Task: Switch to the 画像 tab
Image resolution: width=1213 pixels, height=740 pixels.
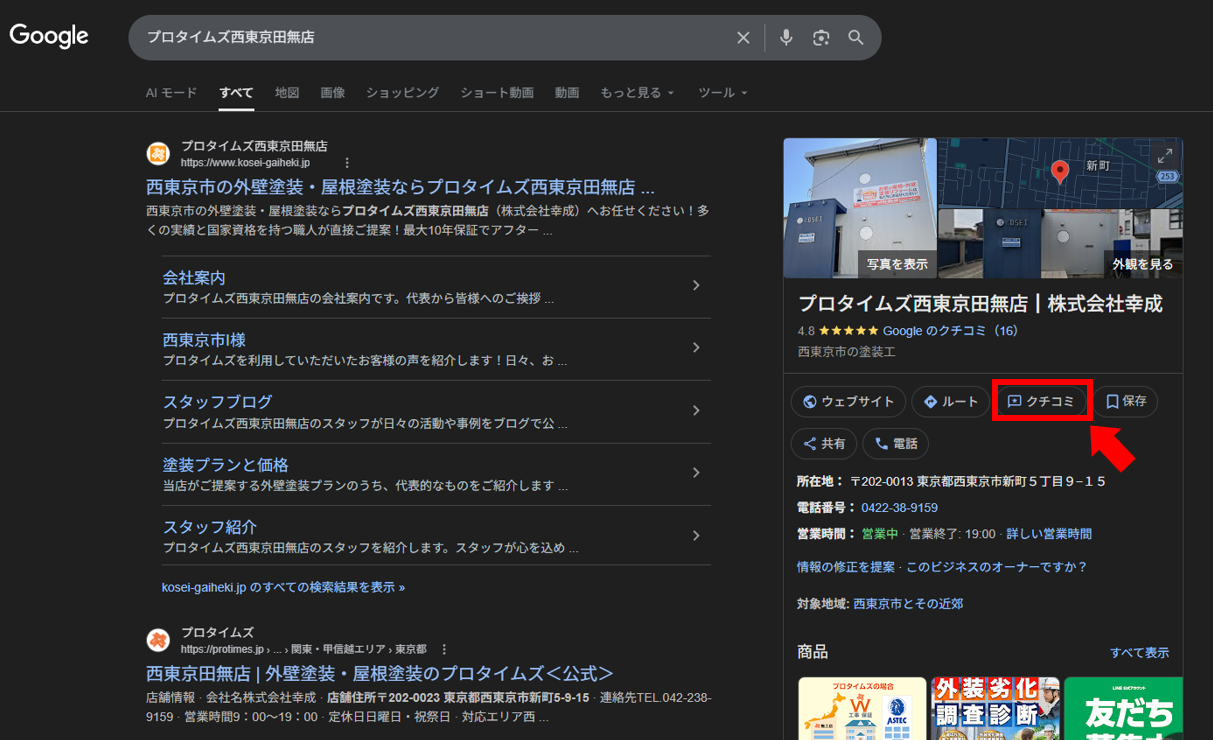Action: (x=333, y=92)
